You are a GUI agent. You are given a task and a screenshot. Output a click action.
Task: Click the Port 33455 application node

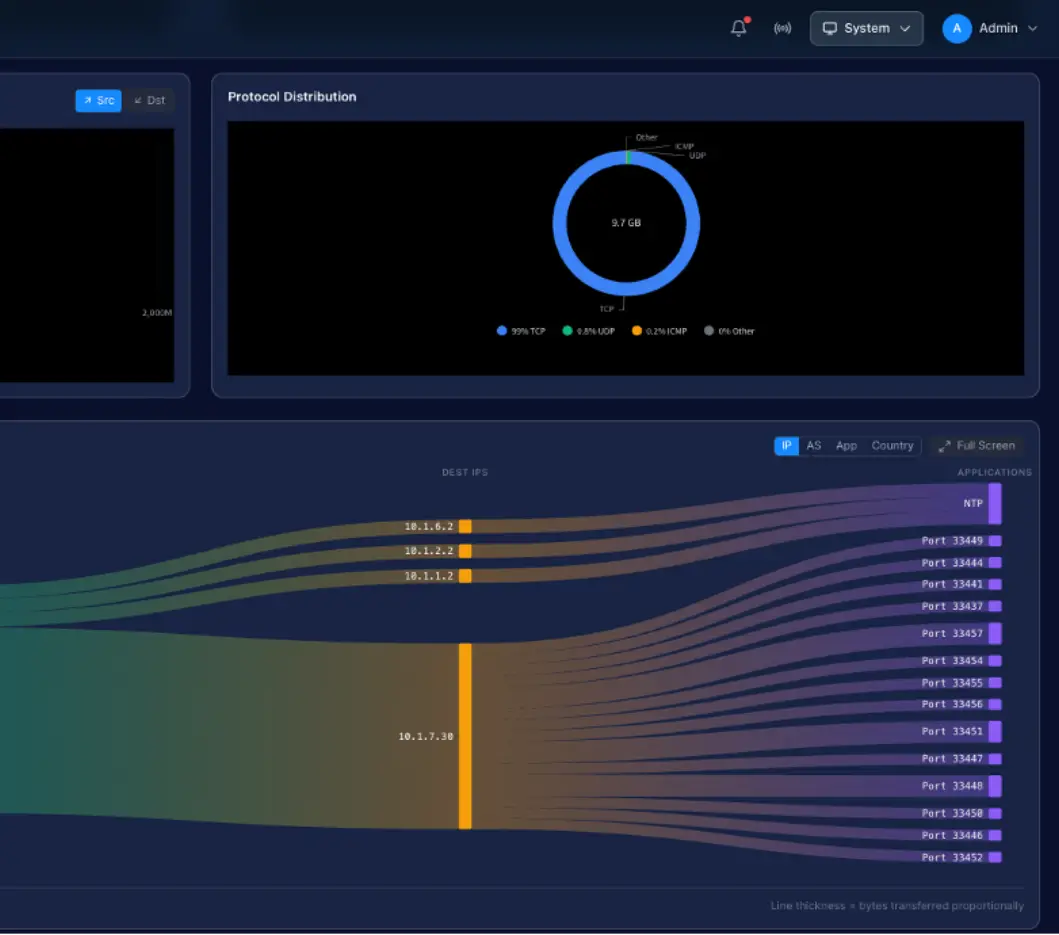[994, 683]
